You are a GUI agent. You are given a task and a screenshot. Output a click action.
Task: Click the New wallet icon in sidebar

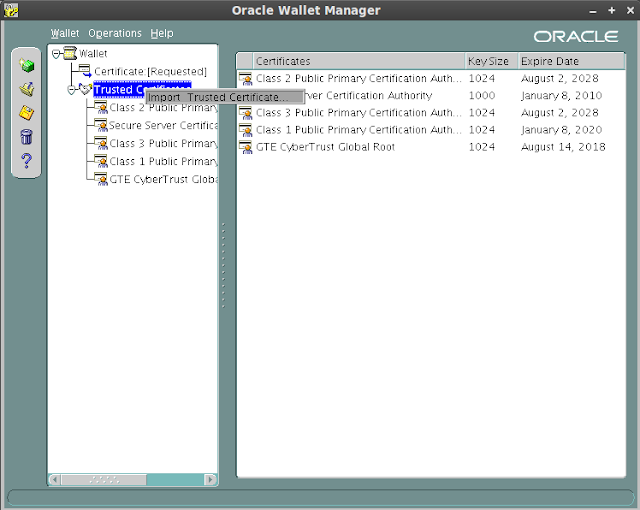pyautogui.click(x=27, y=65)
